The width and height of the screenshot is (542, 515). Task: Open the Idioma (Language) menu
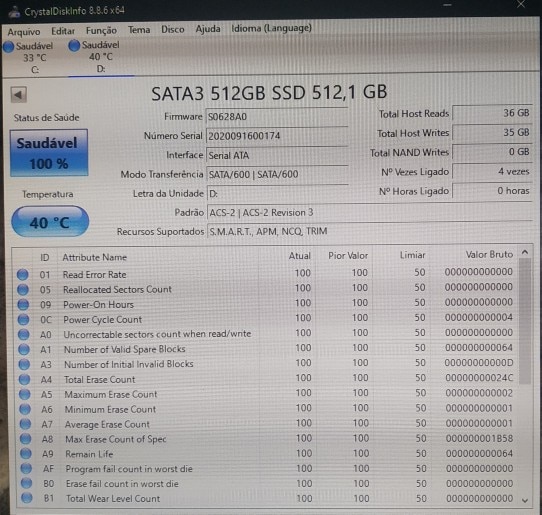tap(271, 28)
